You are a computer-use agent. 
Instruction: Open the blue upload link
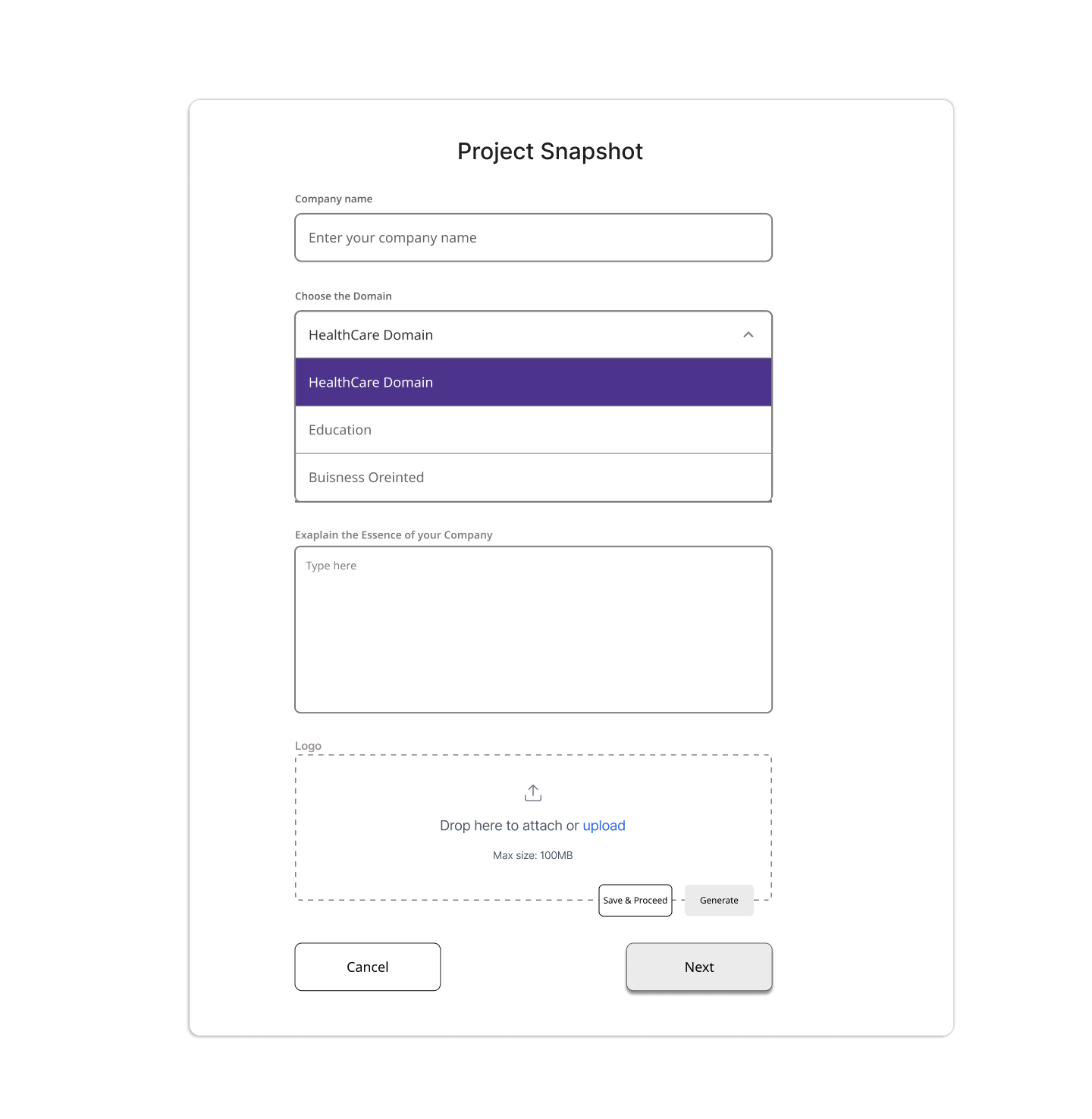[x=604, y=826]
